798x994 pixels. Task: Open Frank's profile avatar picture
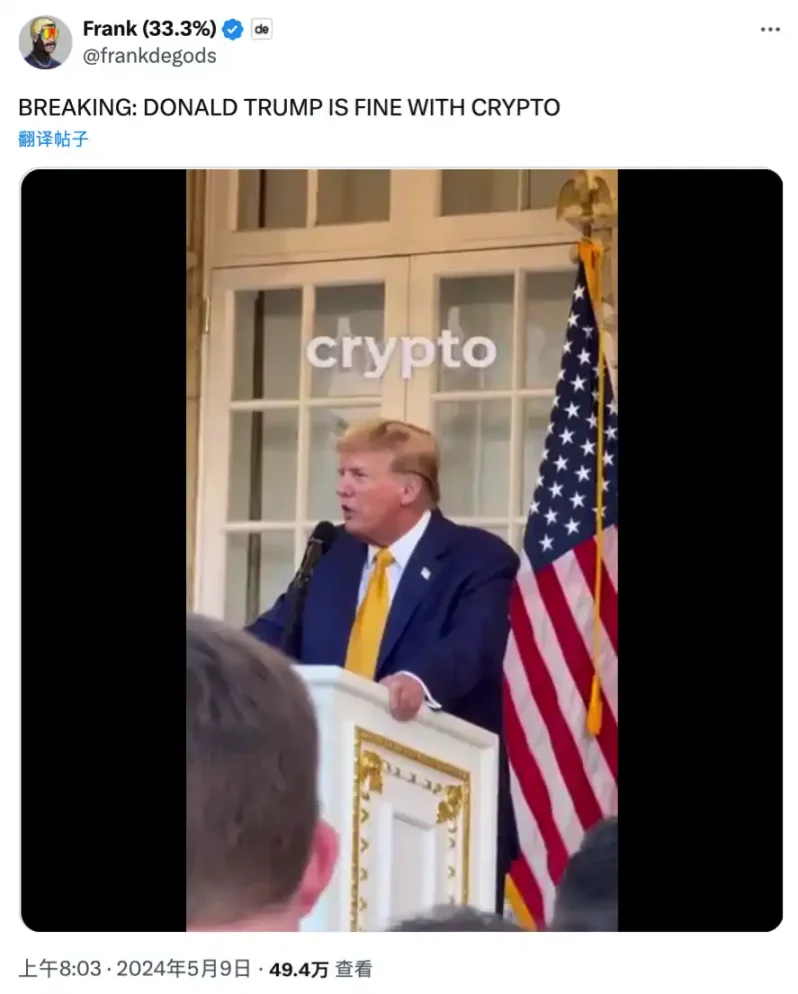(x=45, y=42)
